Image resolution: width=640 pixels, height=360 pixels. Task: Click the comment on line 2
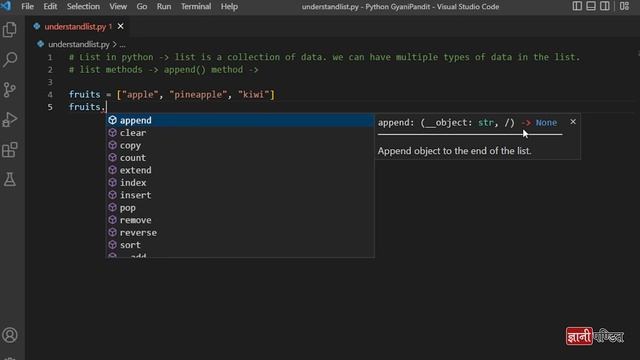click(163, 70)
